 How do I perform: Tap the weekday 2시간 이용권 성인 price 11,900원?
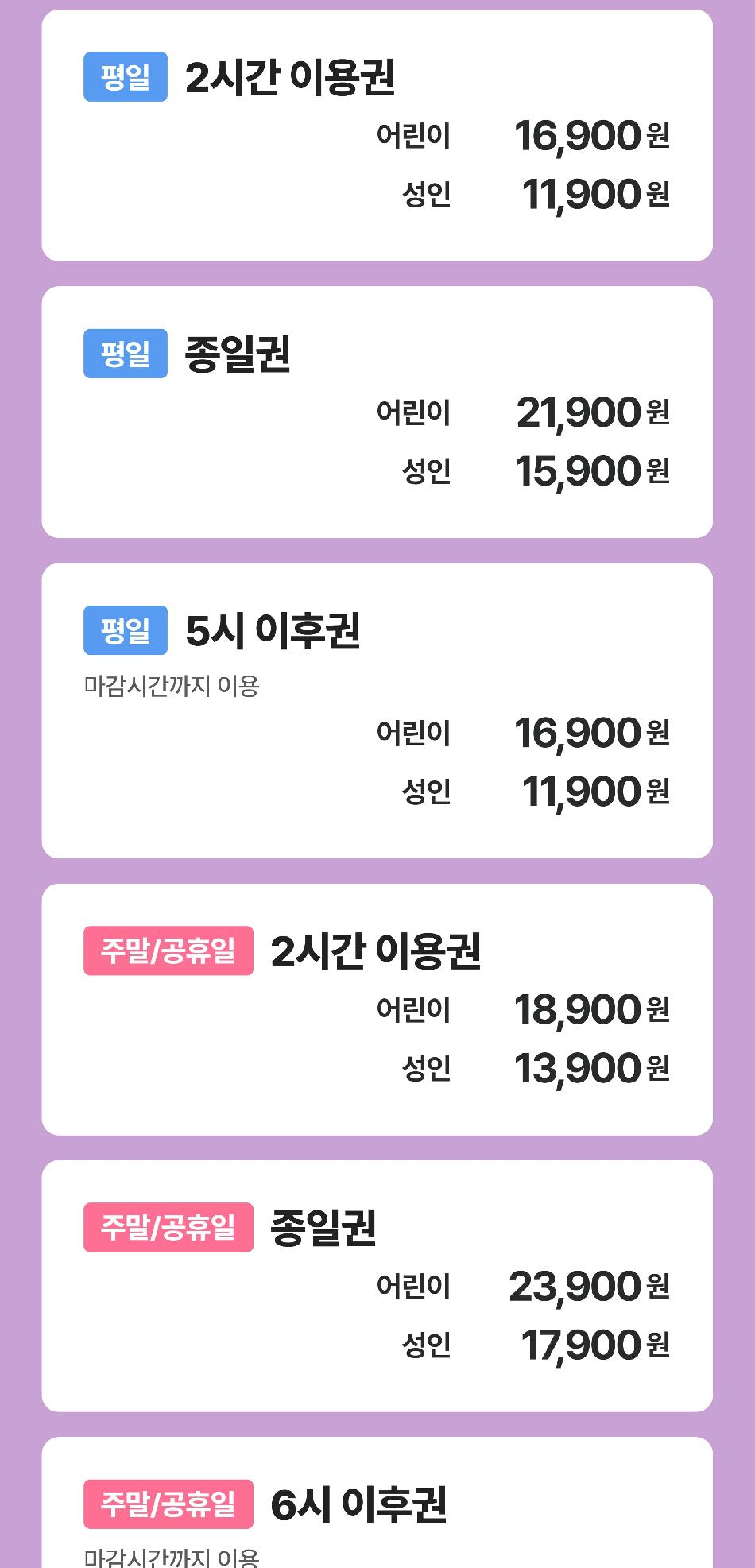(595, 195)
